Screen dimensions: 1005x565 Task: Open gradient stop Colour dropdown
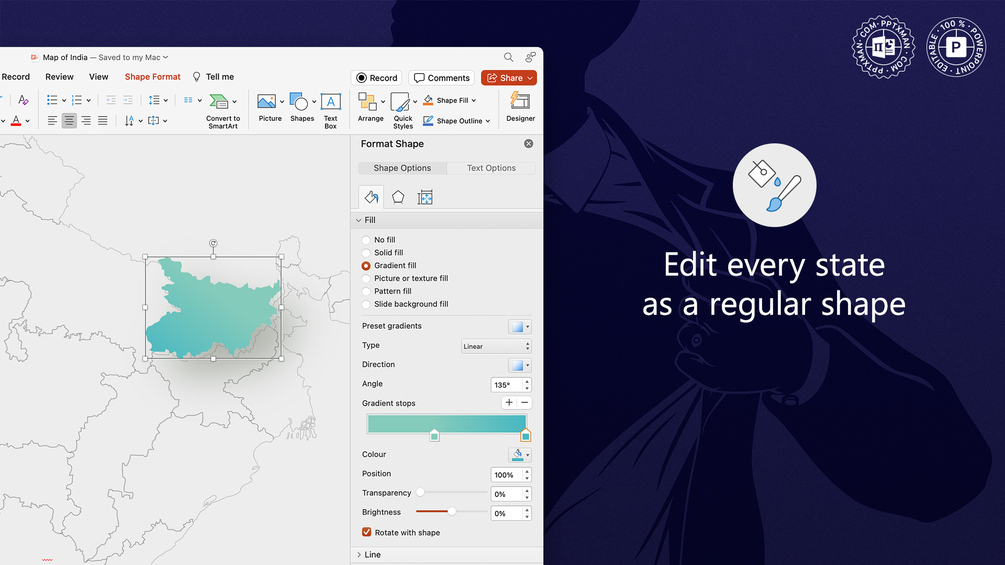point(519,455)
